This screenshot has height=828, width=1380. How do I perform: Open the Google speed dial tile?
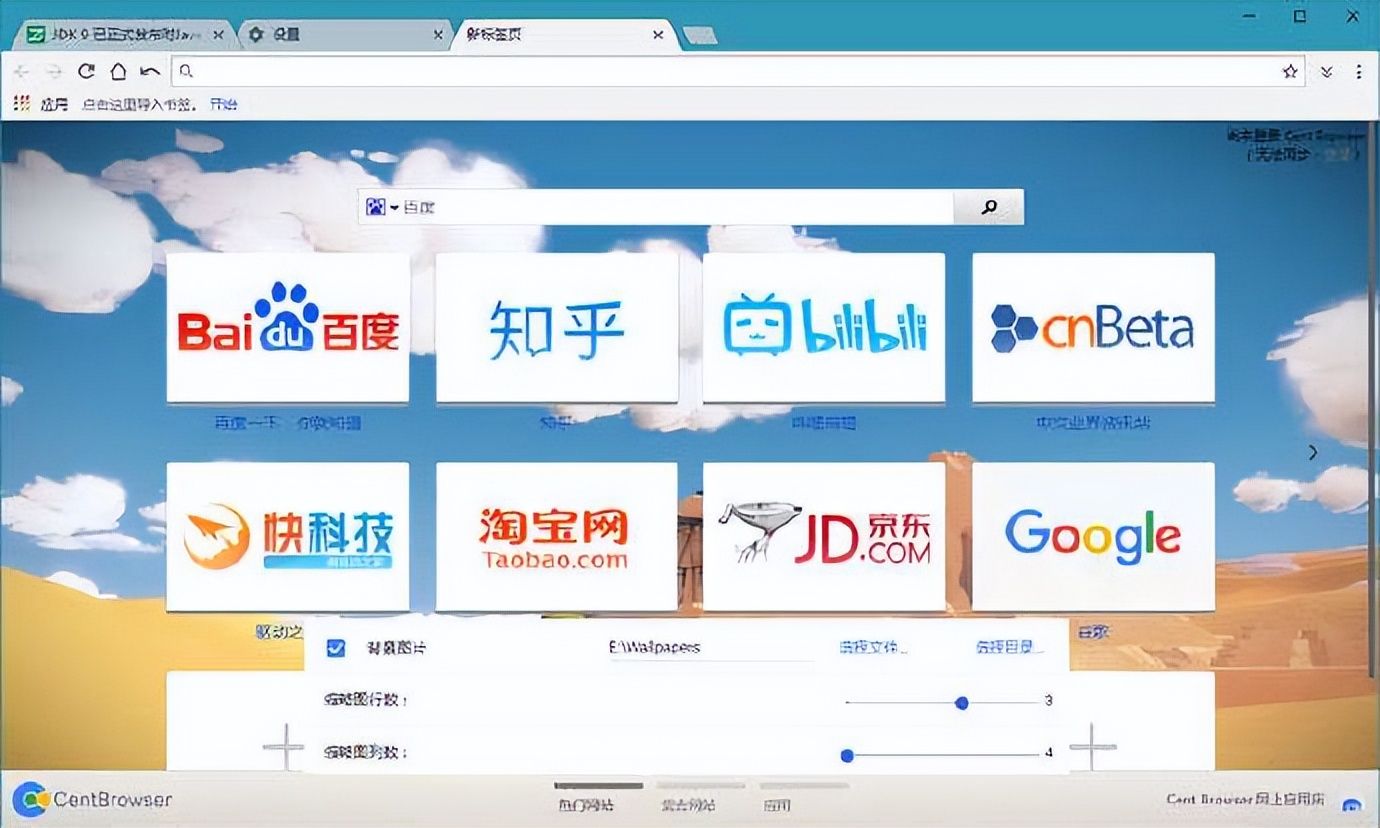(1093, 537)
